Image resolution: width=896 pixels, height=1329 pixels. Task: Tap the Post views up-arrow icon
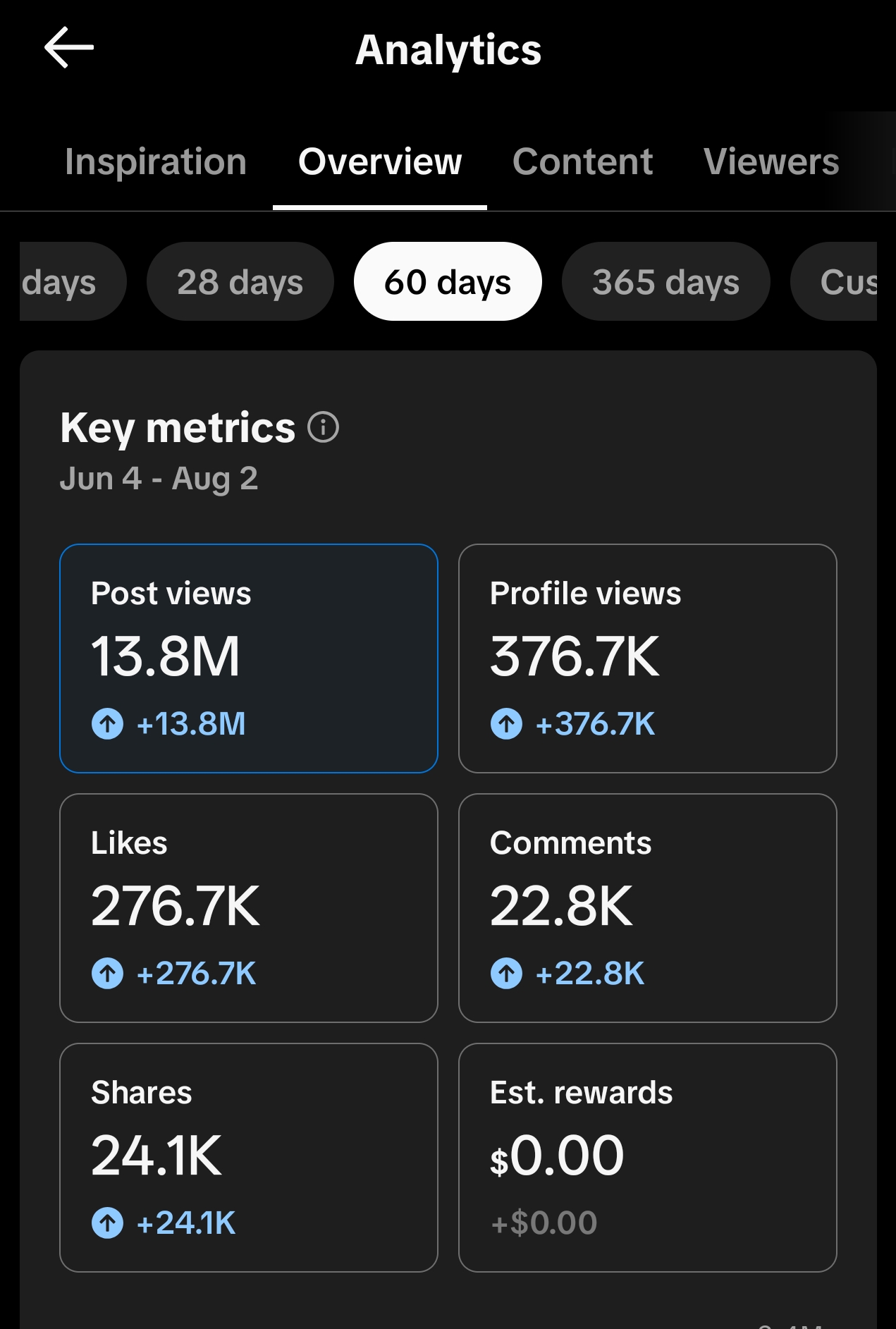click(x=108, y=723)
